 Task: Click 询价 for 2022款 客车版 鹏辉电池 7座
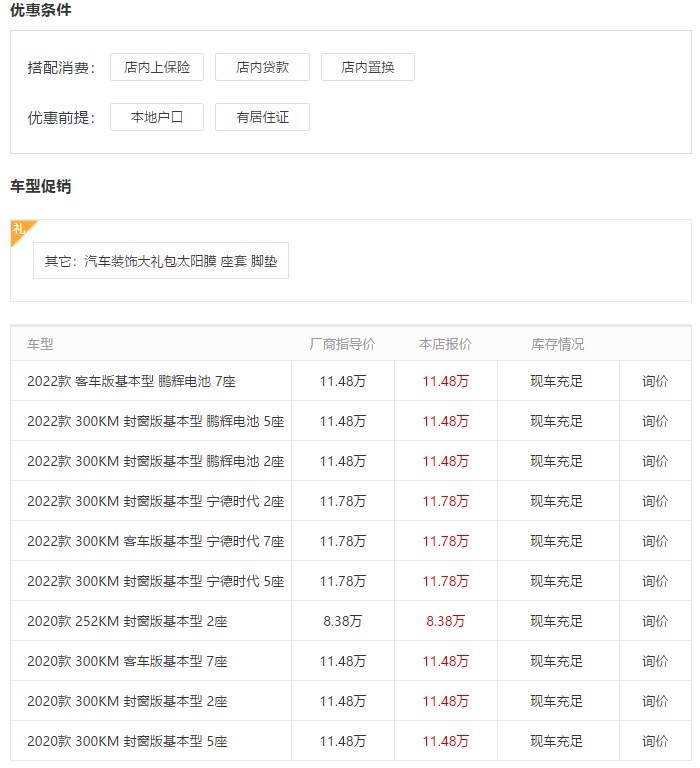point(655,381)
